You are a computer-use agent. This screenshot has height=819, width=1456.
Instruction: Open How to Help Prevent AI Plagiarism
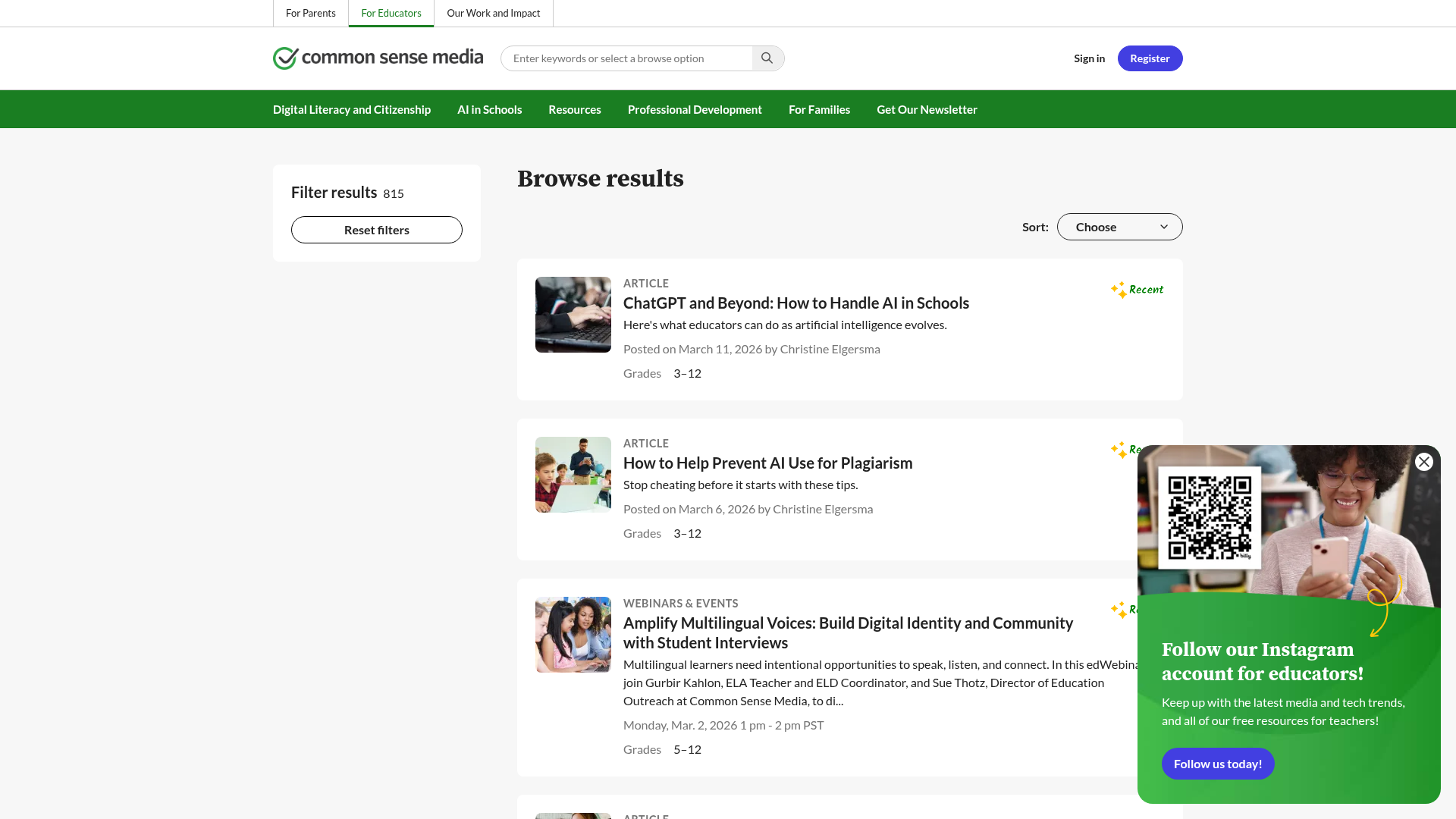768,463
